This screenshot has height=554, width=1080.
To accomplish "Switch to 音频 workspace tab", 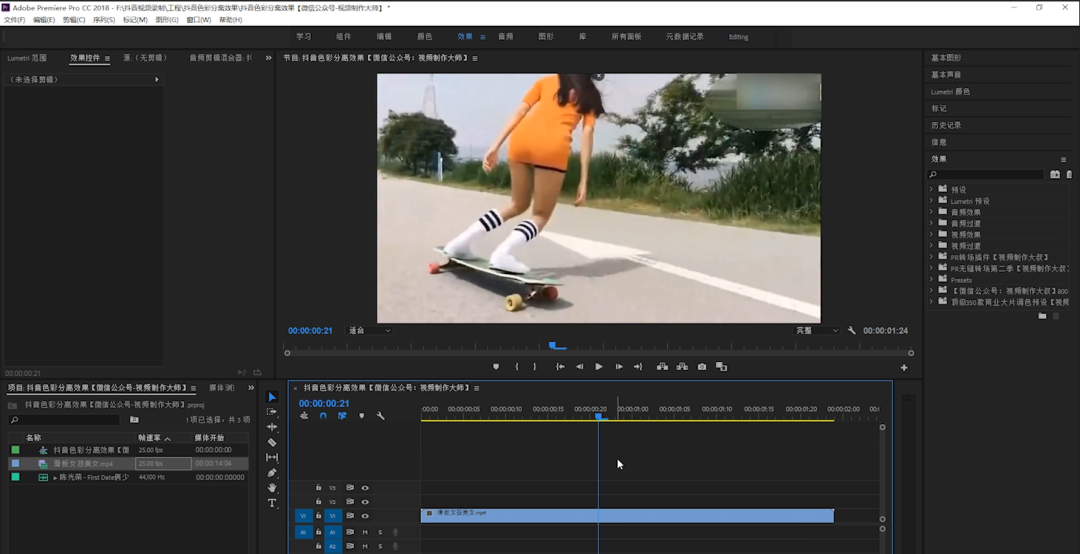I will point(506,37).
